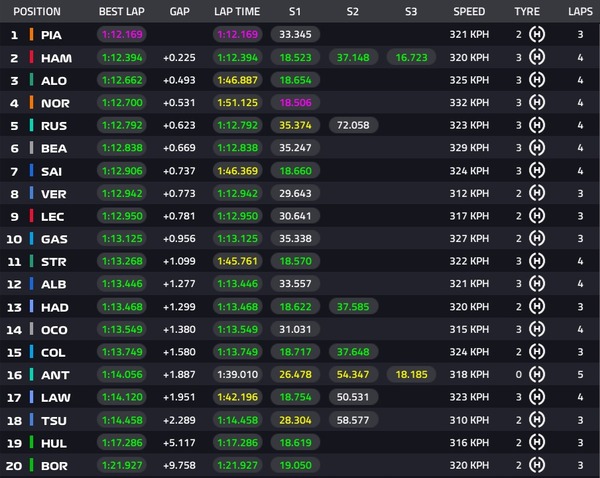Viewport: 600px width, 478px height.
Task: Click the tyre icon in ANT's row
Action: [x=538, y=373]
